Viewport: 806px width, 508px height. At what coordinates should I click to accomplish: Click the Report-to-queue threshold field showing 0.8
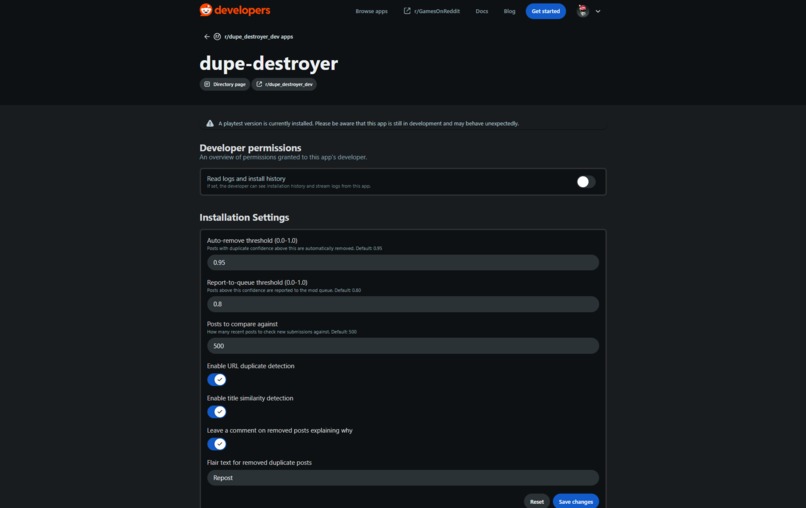pyautogui.click(x=402, y=304)
